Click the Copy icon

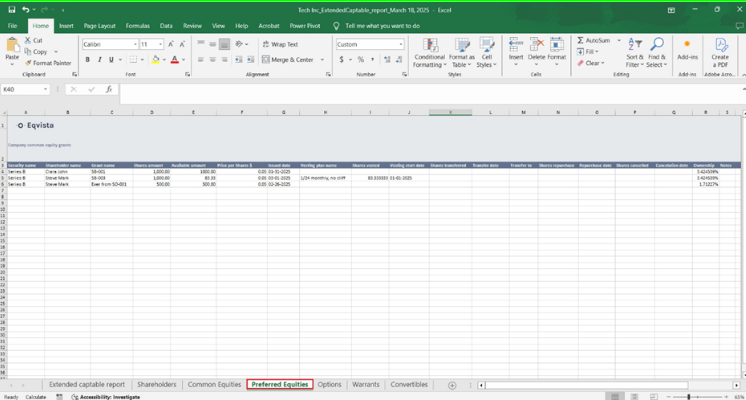(28, 51)
